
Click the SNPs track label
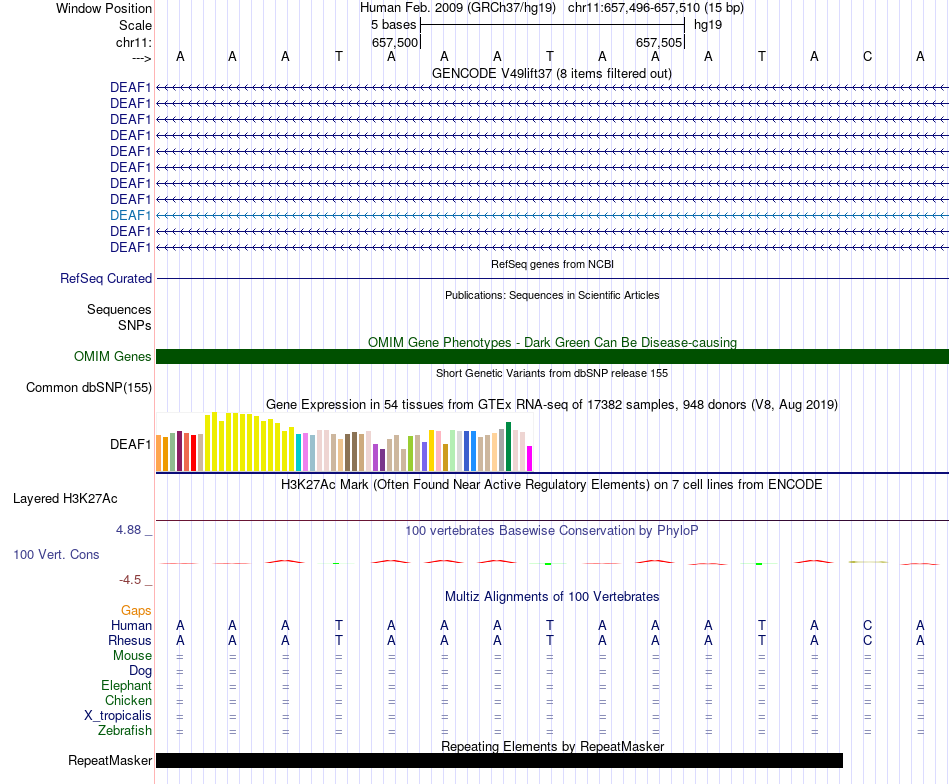[135, 325]
